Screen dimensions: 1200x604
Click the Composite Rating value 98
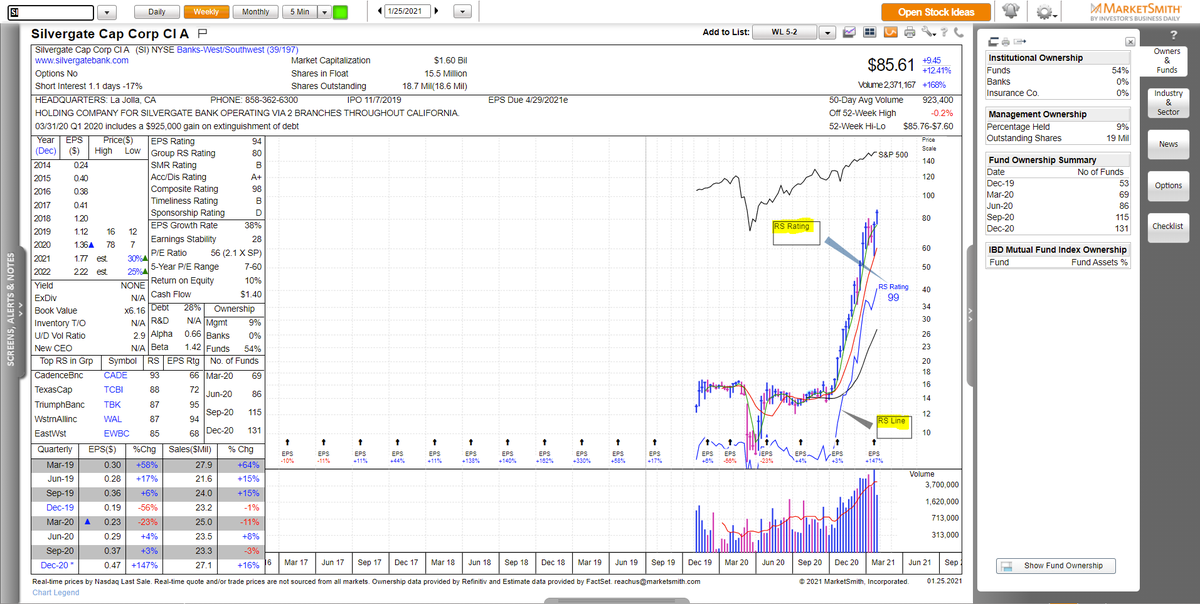click(x=257, y=189)
